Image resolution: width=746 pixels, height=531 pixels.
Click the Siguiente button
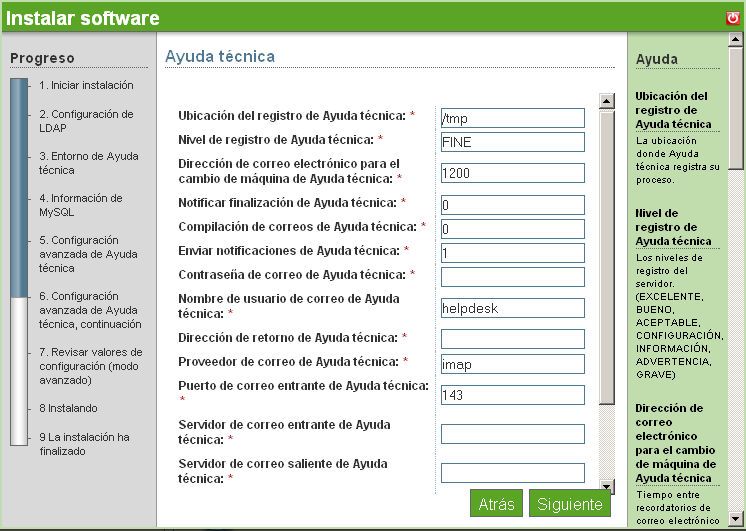click(569, 503)
